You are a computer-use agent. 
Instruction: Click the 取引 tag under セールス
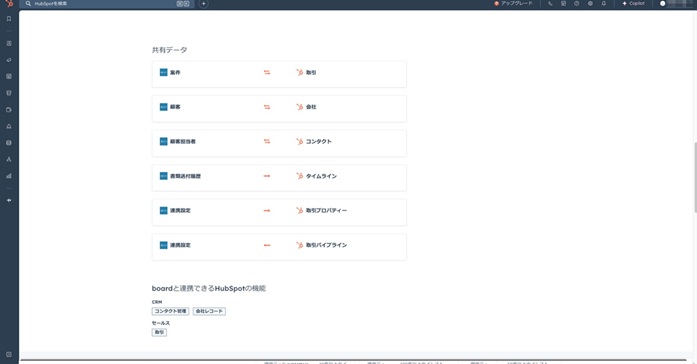click(x=159, y=332)
